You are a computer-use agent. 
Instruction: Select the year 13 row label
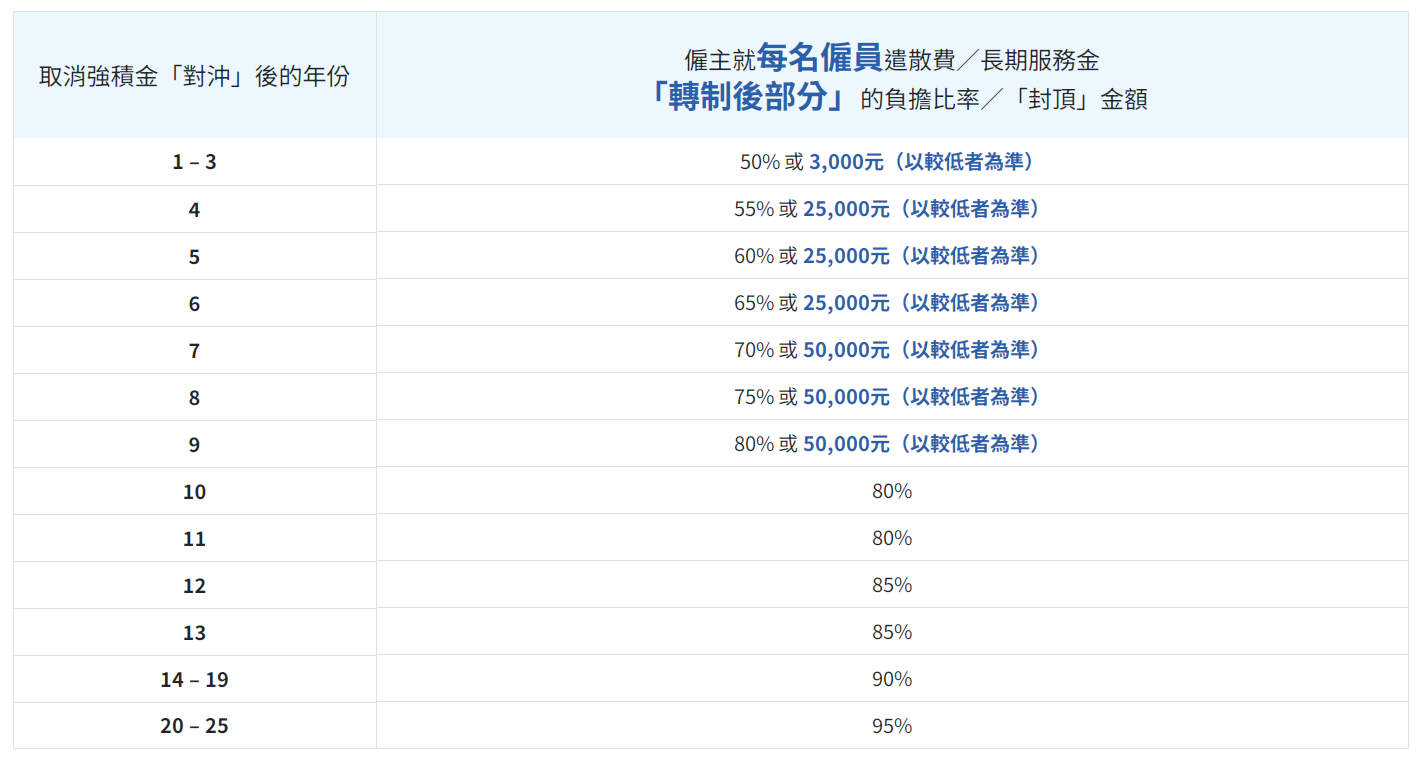[x=194, y=633]
